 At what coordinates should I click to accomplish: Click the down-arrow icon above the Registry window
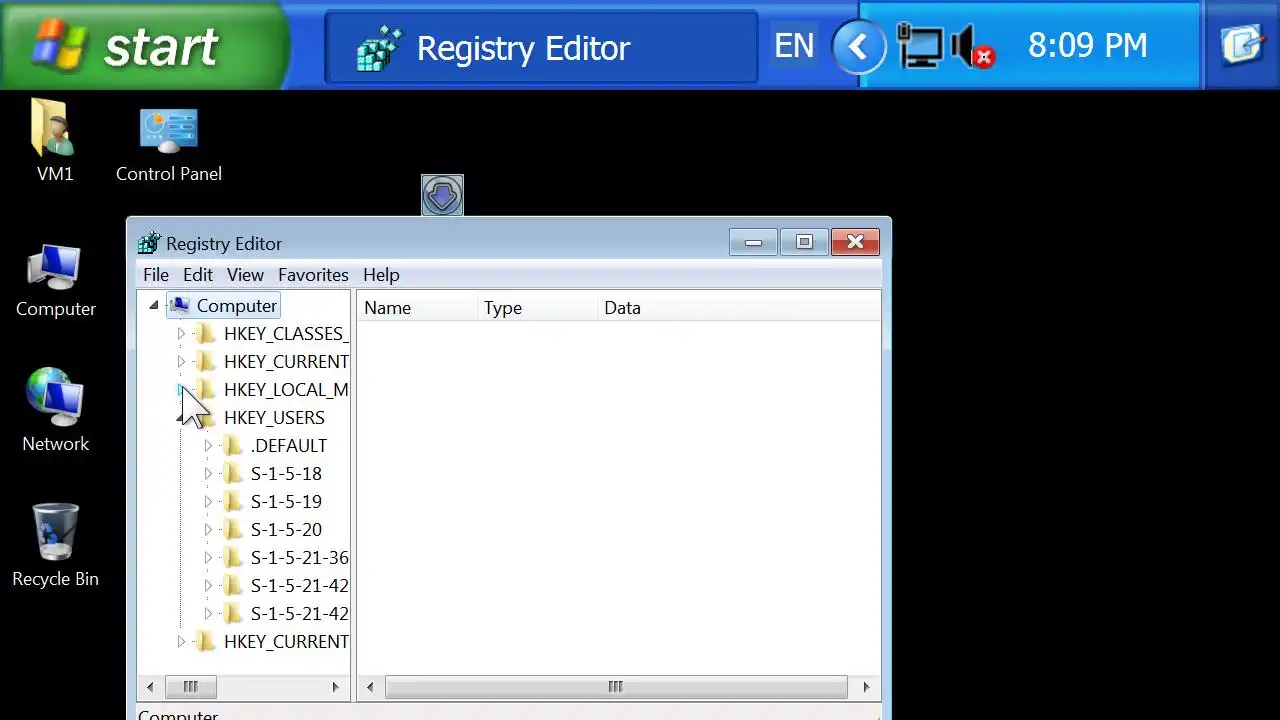pyautogui.click(x=442, y=195)
